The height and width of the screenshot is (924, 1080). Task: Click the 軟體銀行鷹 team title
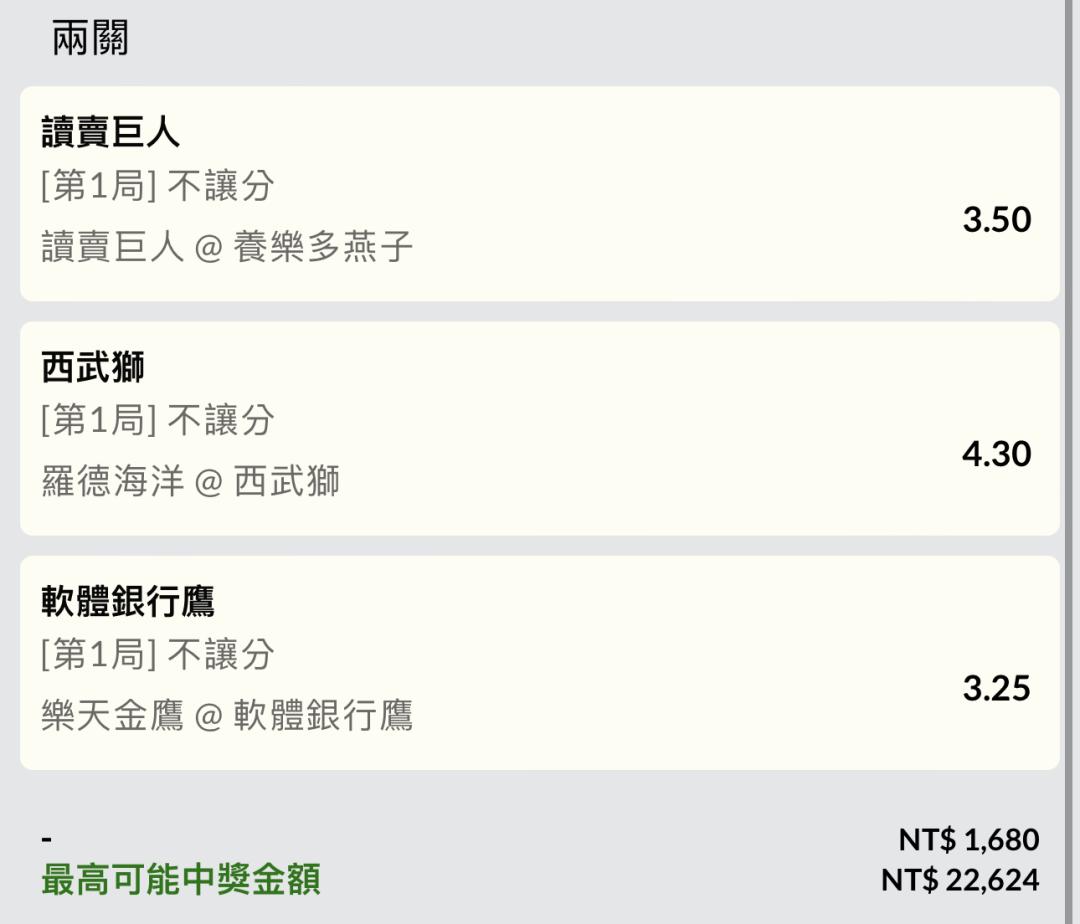pyautogui.click(x=128, y=600)
